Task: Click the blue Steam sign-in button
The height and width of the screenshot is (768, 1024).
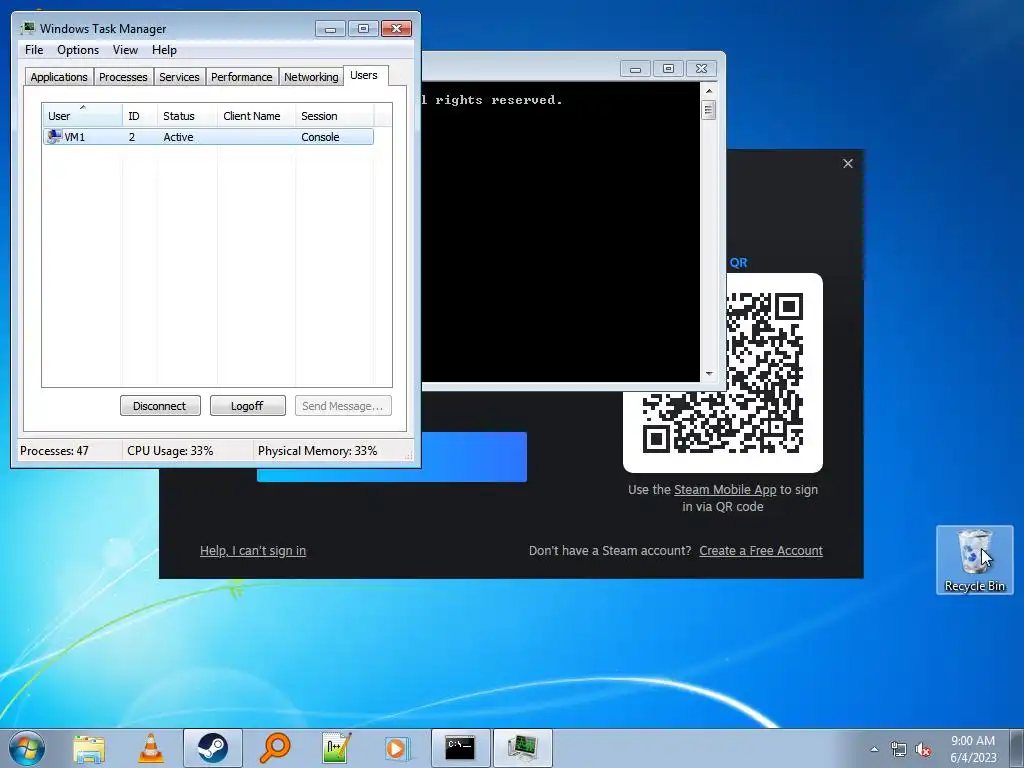Action: 474,457
